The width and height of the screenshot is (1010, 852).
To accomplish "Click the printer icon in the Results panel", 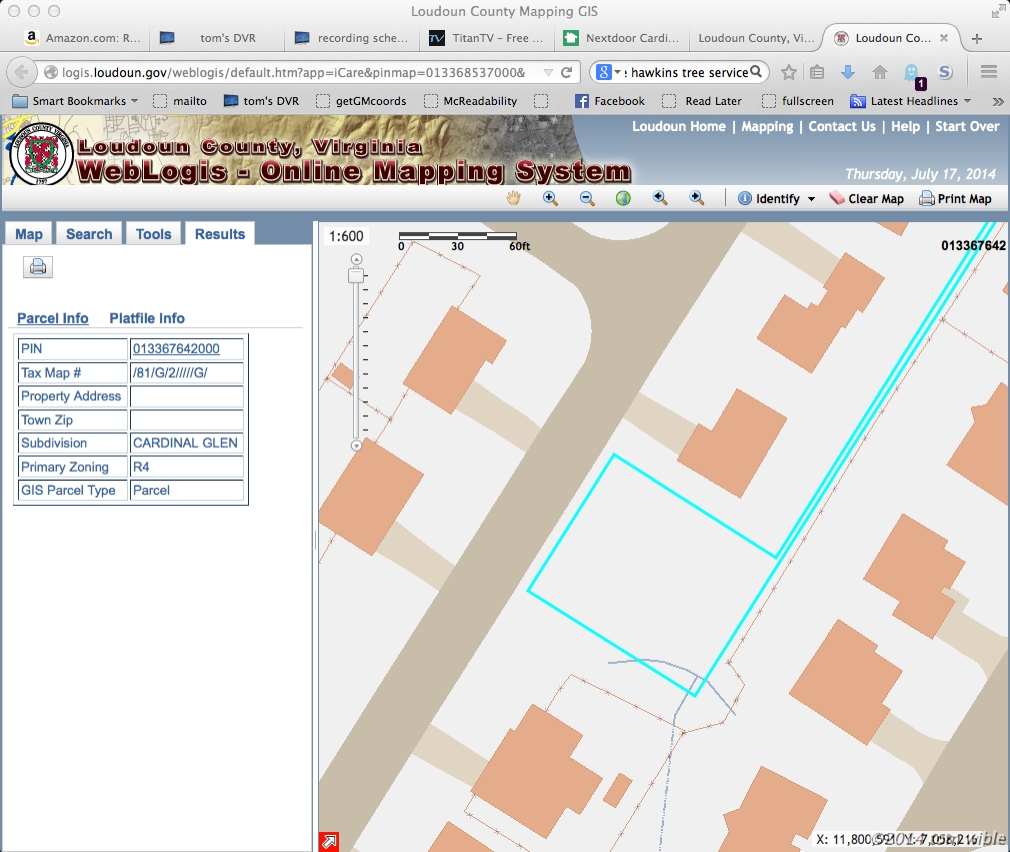I will pyautogui.click(x=37, y=266).
